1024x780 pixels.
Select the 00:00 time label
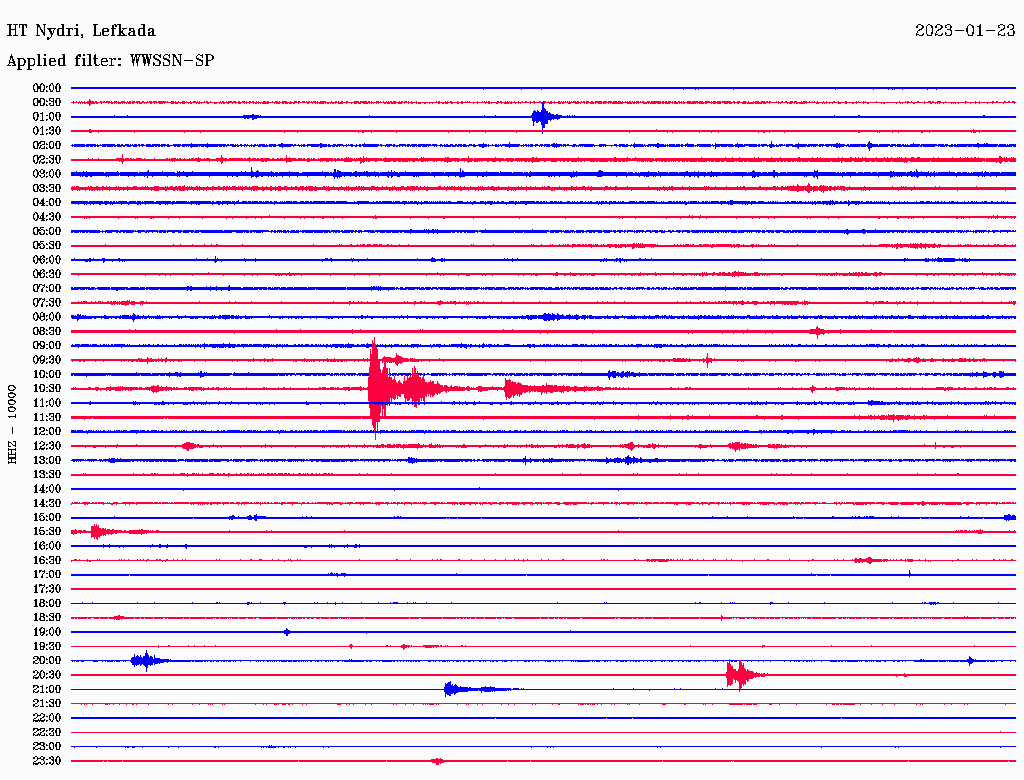point(47,88)
